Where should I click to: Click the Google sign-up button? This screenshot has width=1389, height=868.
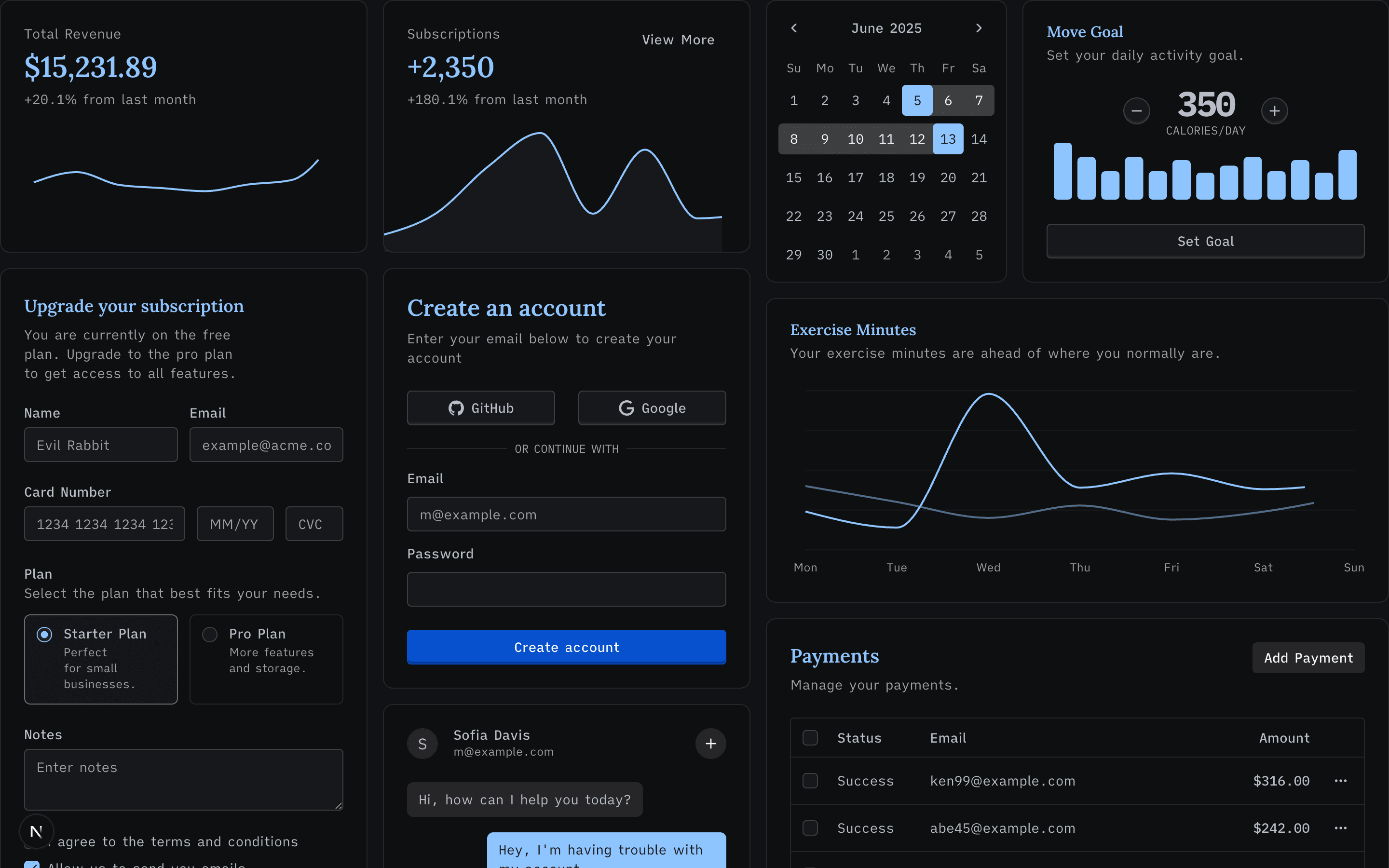[x=652, y=408]
